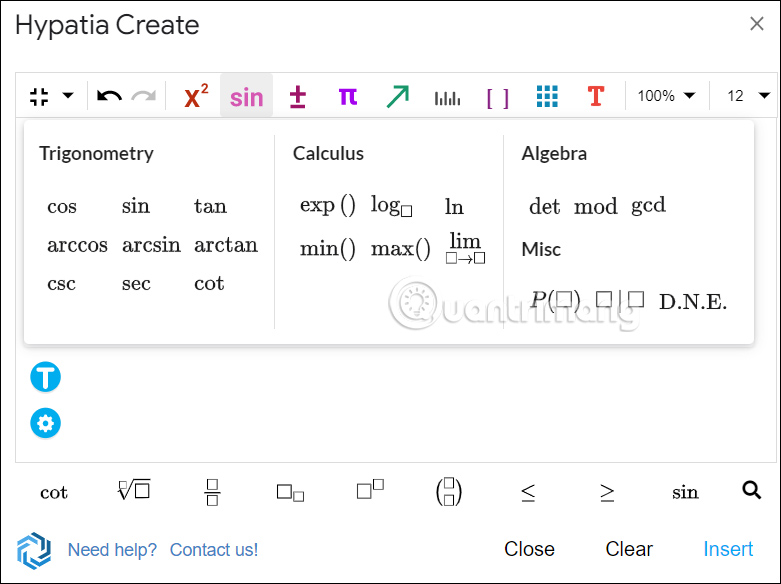This screenshot has width=781, height=584.
Task: Click the Insert button
Action: [x=728, y=549]
